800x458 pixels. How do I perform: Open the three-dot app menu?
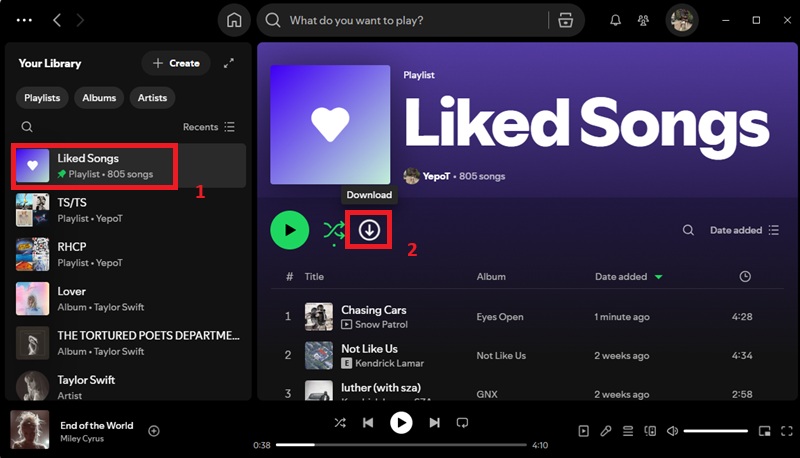pyautogui.click(x=24, y=20)
